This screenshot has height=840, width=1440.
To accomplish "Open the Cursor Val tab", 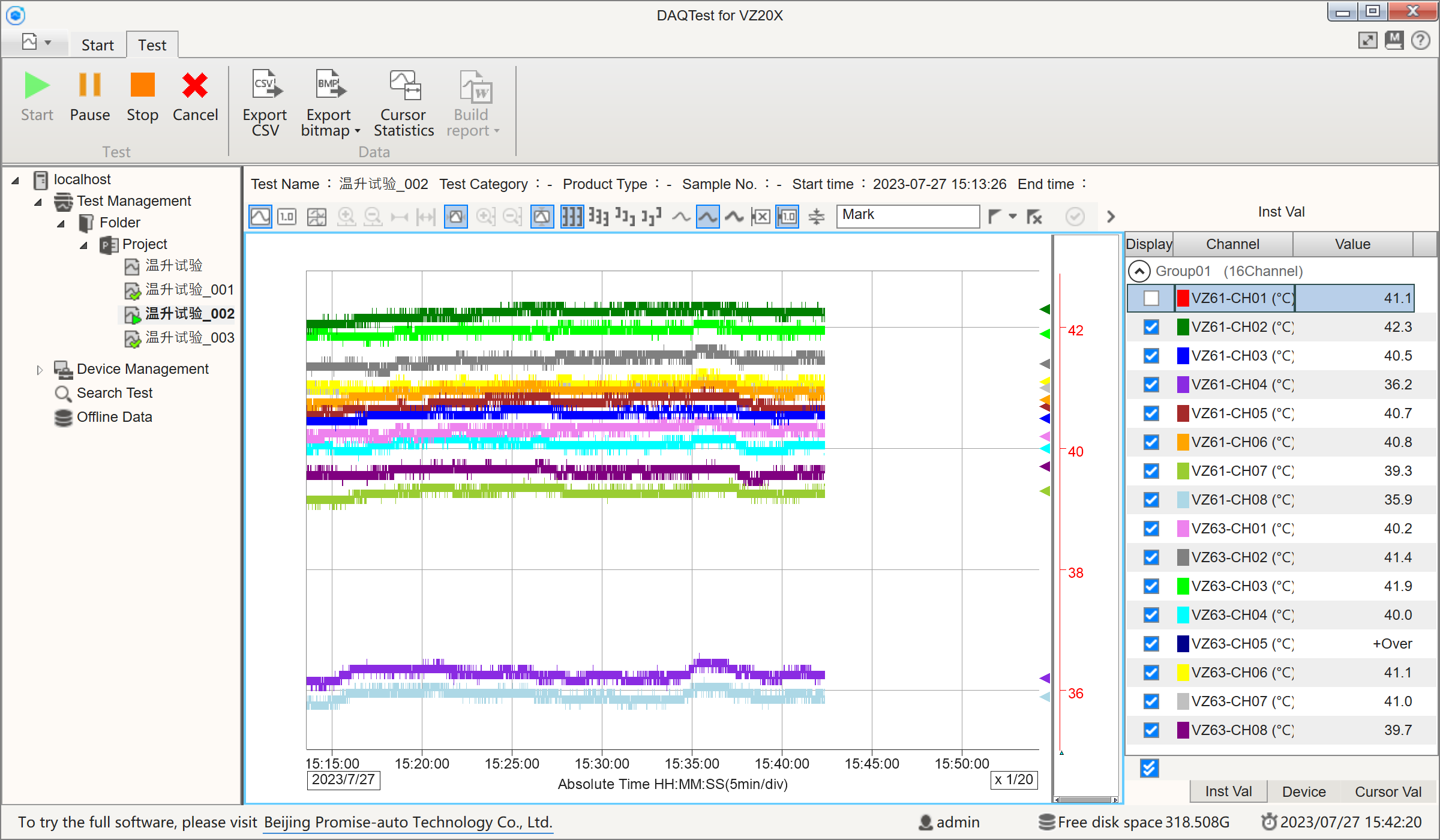I will [1387, 791].
